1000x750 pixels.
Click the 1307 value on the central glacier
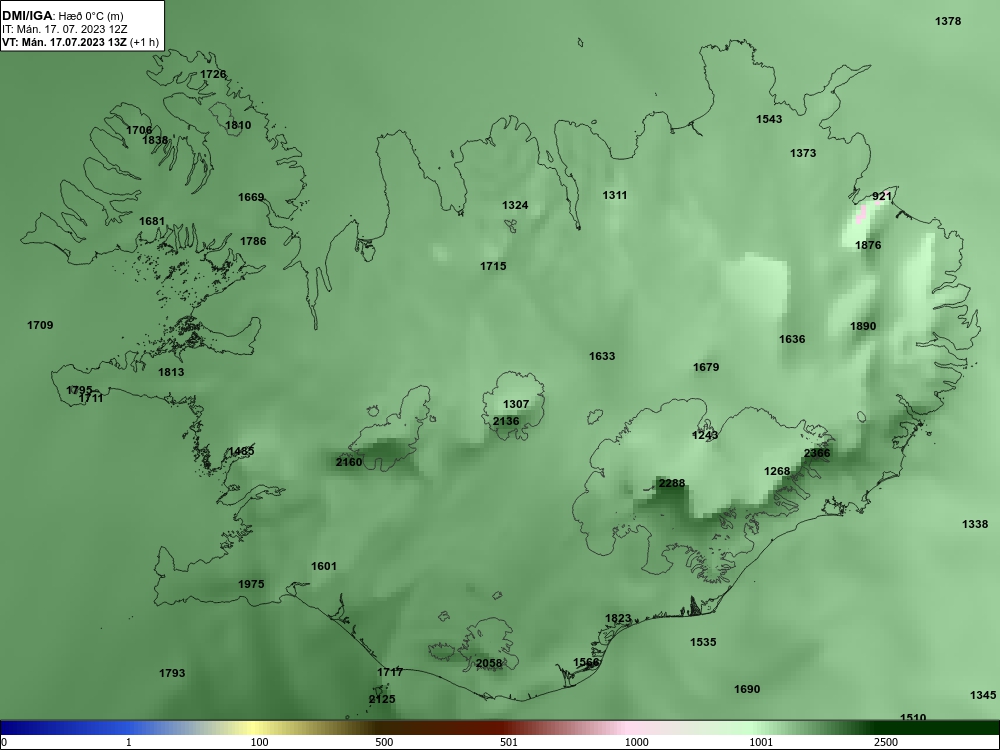(516, 404)
